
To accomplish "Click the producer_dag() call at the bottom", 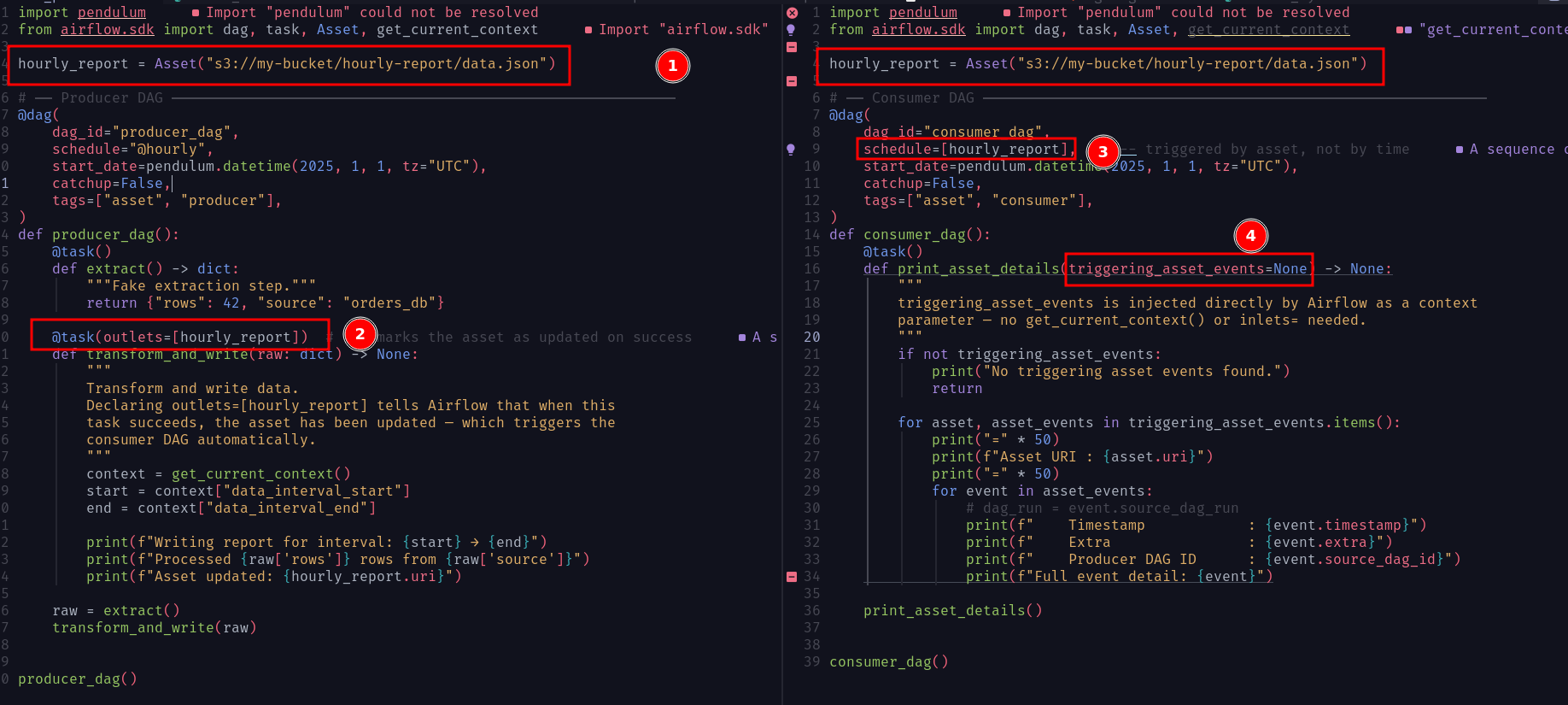I will [x=77, y=679].
